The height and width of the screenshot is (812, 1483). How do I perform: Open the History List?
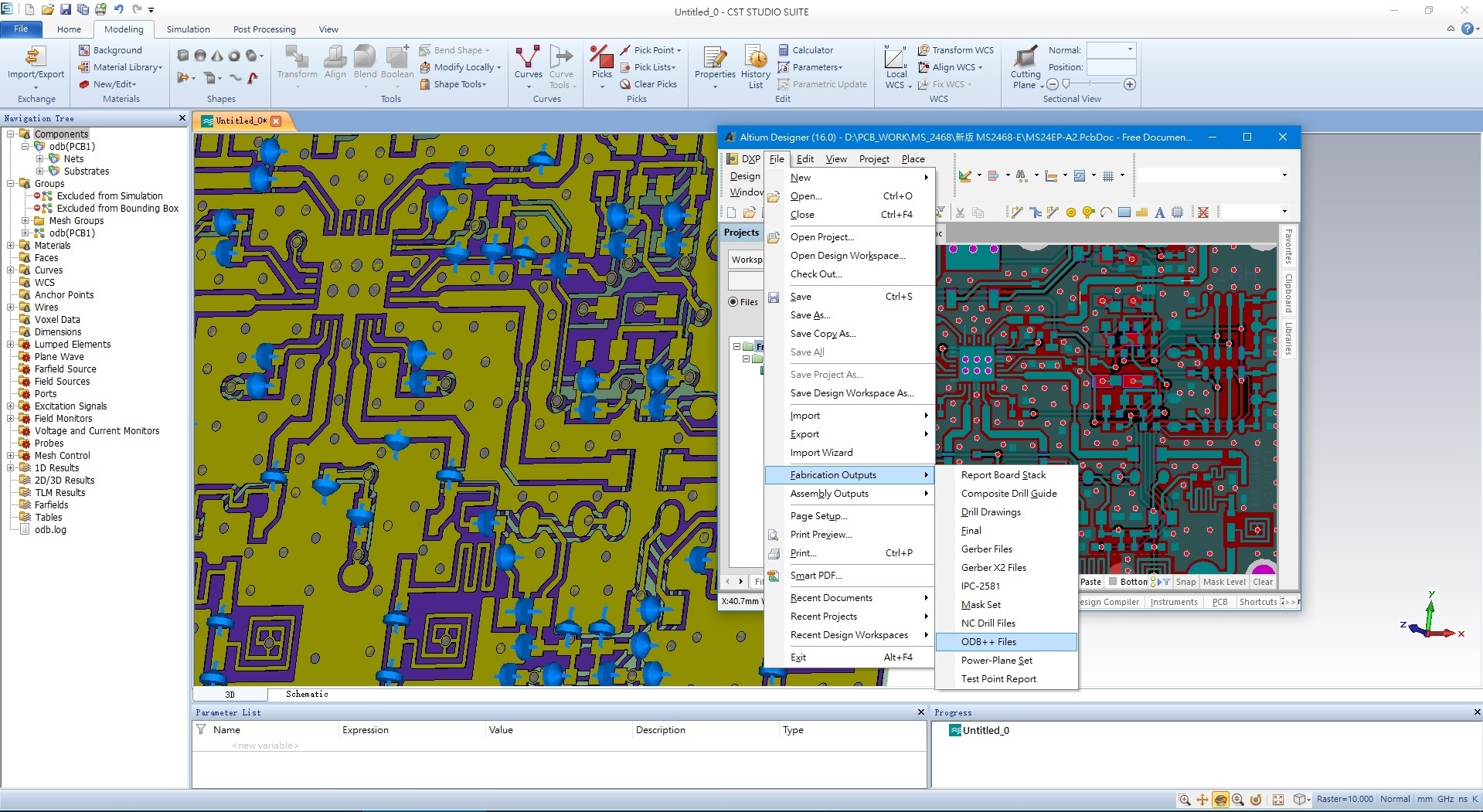[756, 66]
